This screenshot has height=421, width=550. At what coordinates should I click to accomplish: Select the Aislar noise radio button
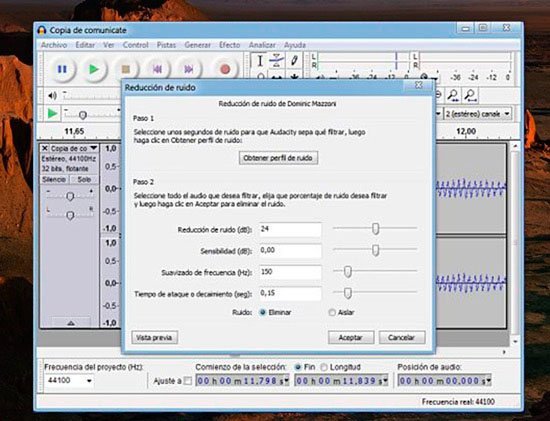coord(332,312)
